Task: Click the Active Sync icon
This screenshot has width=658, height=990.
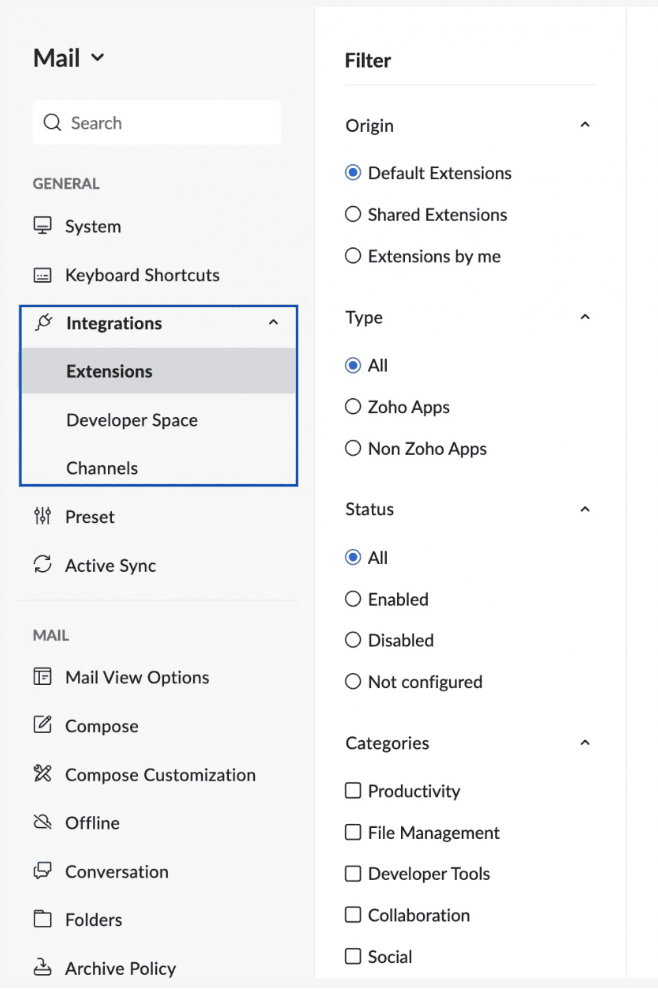Action: coord(42,565)
